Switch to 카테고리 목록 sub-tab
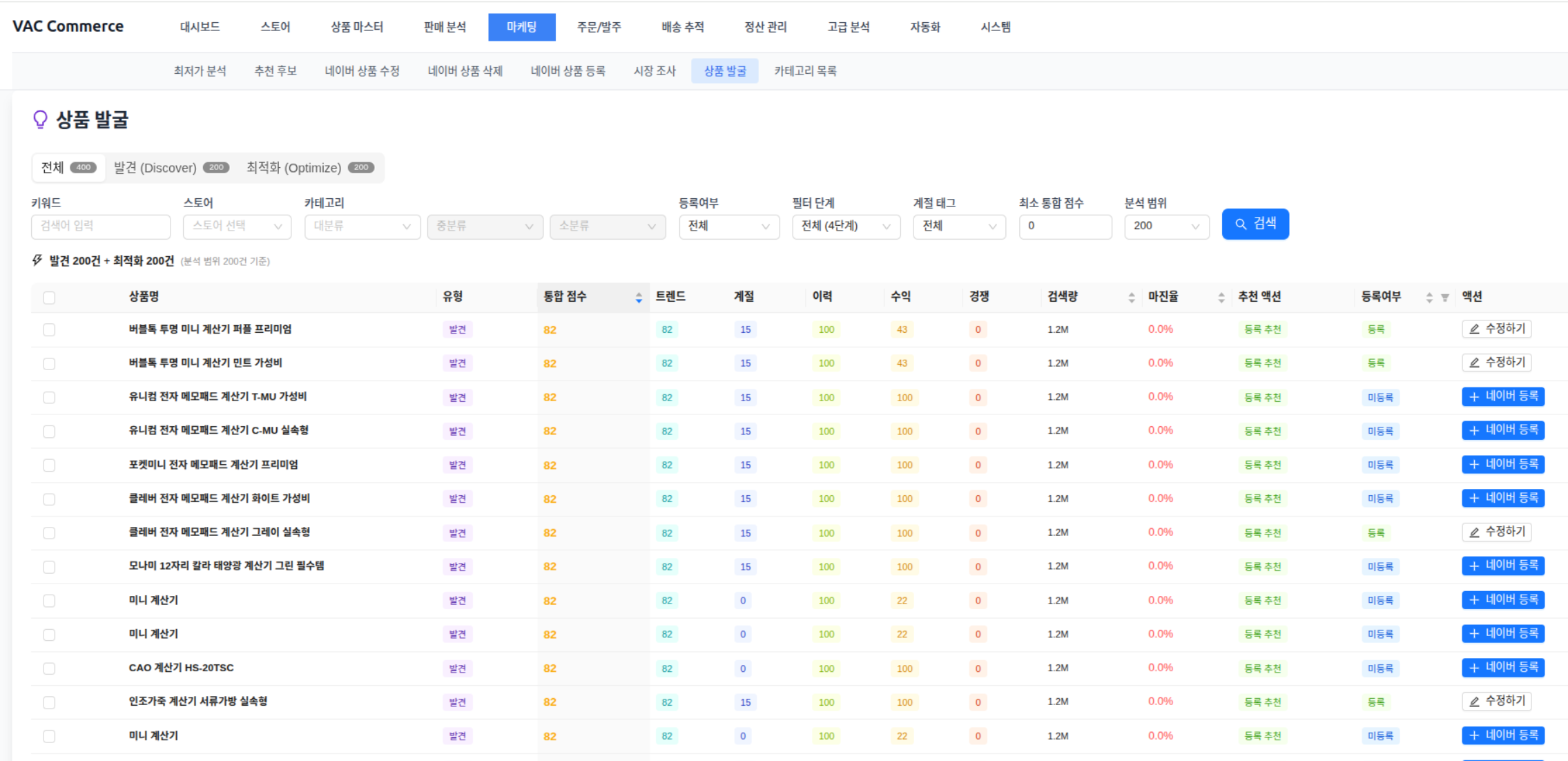Screen dimensions: 1568x761 coord(805,70)
